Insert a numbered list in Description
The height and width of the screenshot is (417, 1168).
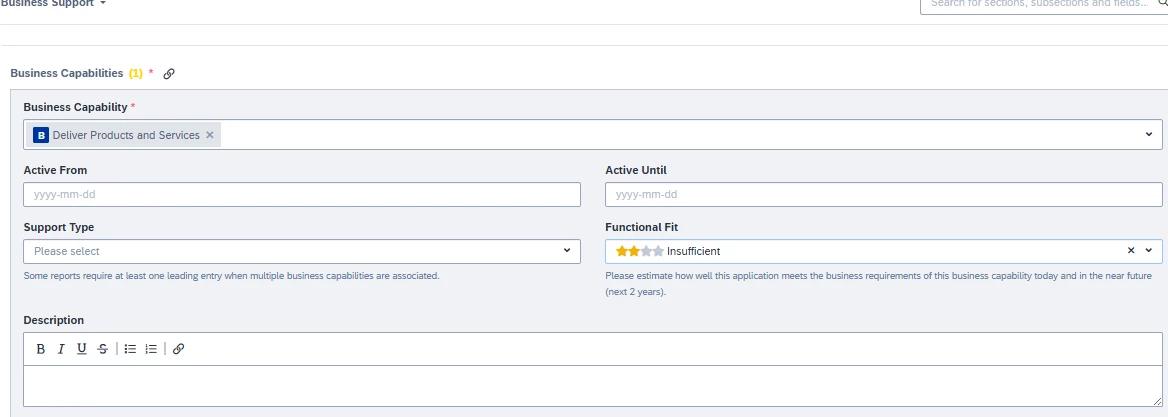(x=151, y=349)
